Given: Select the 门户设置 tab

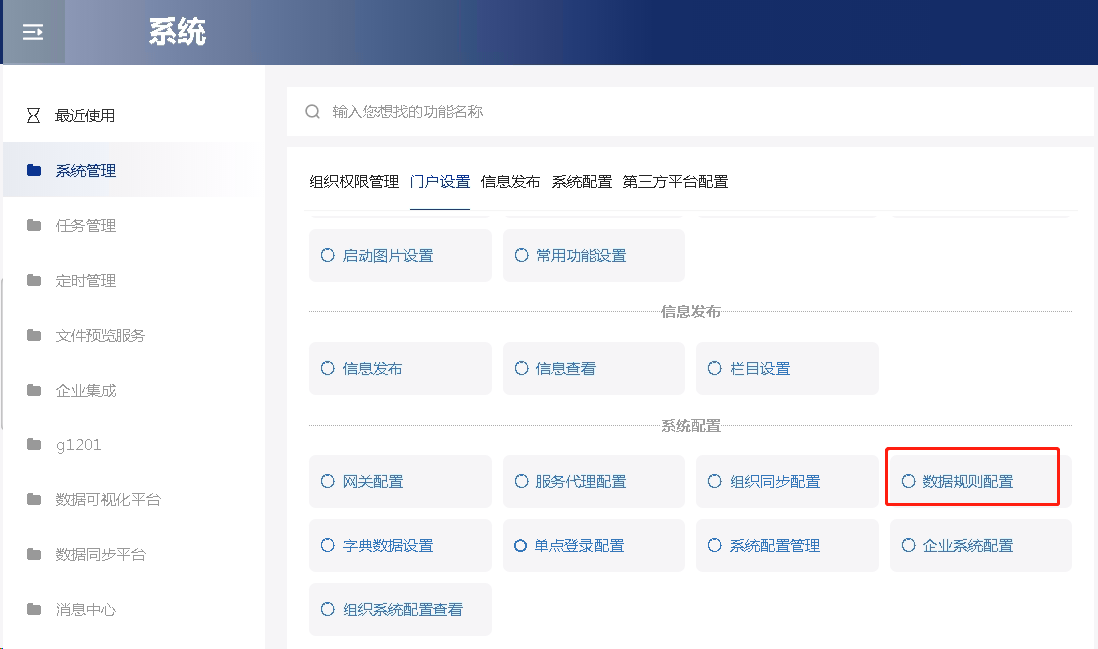Looking at the screenshot, I should [440, 182].
